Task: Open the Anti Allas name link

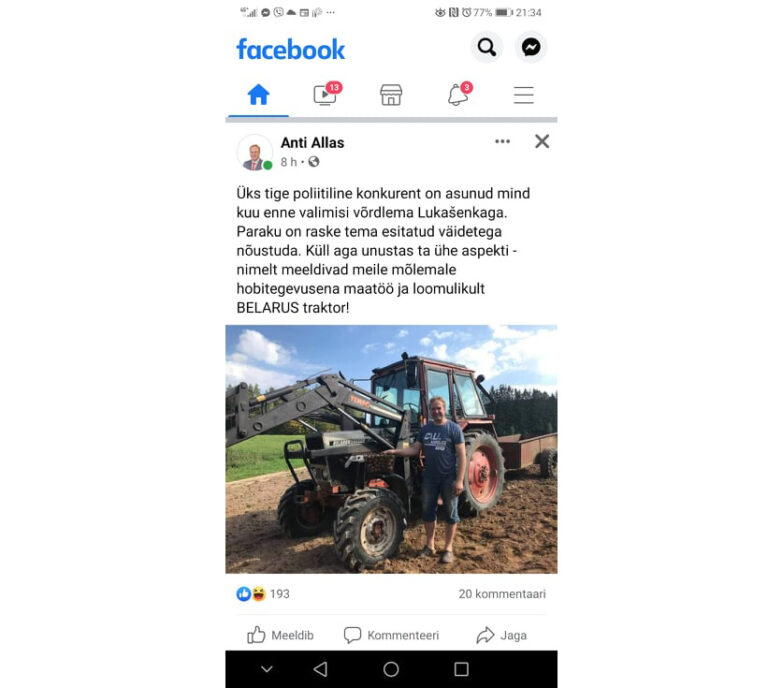Action: pos(312,142)
